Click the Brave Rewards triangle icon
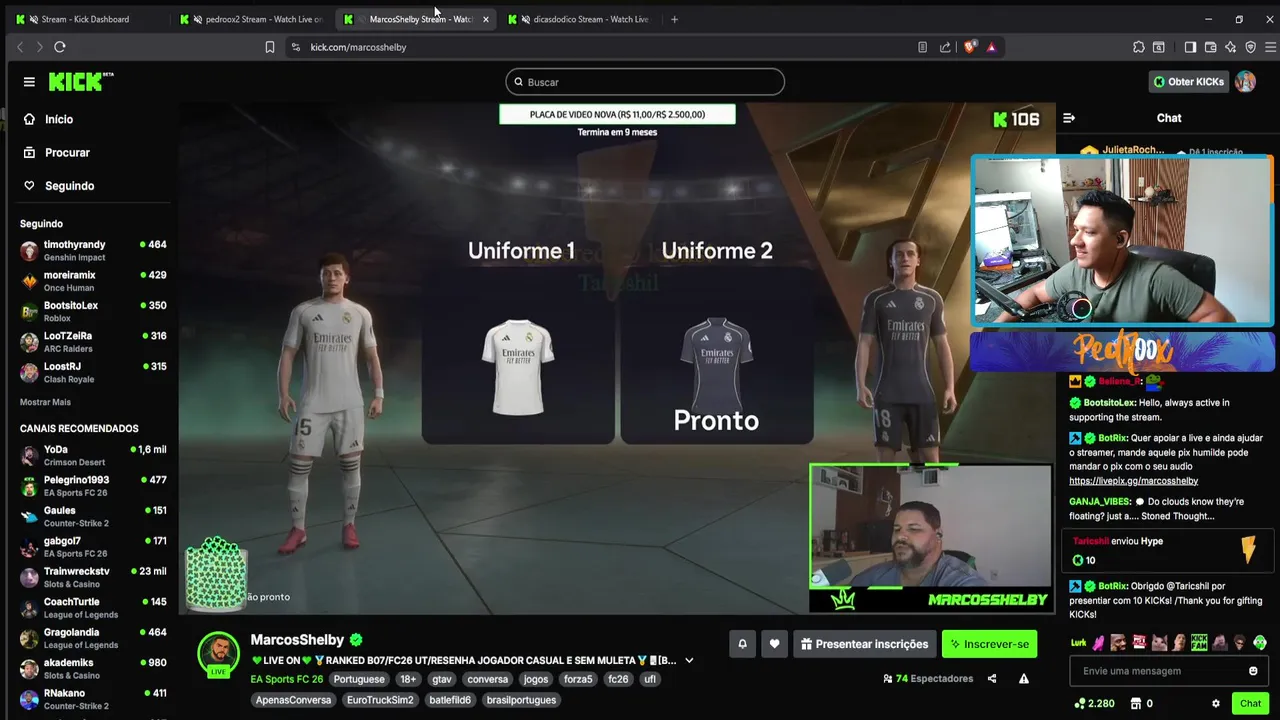Viewport: 1280px width, 720px height. click(991, 47)
